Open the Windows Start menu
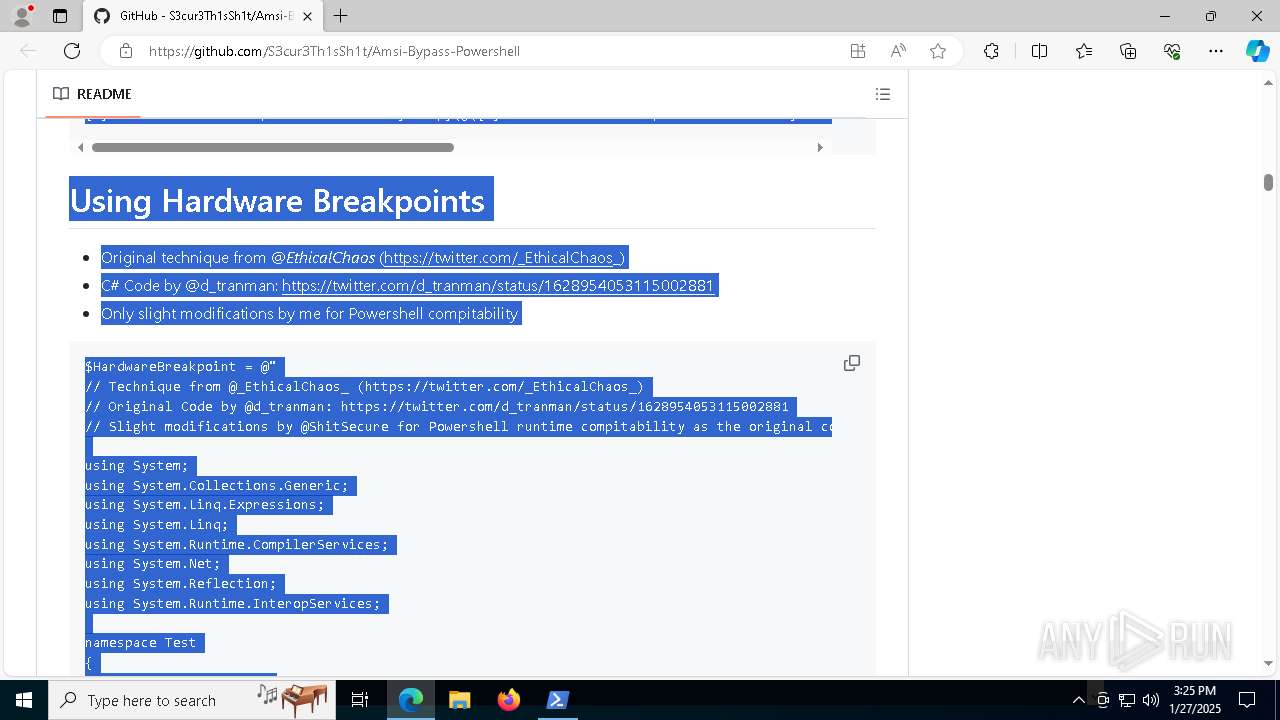 coord(24,700)
